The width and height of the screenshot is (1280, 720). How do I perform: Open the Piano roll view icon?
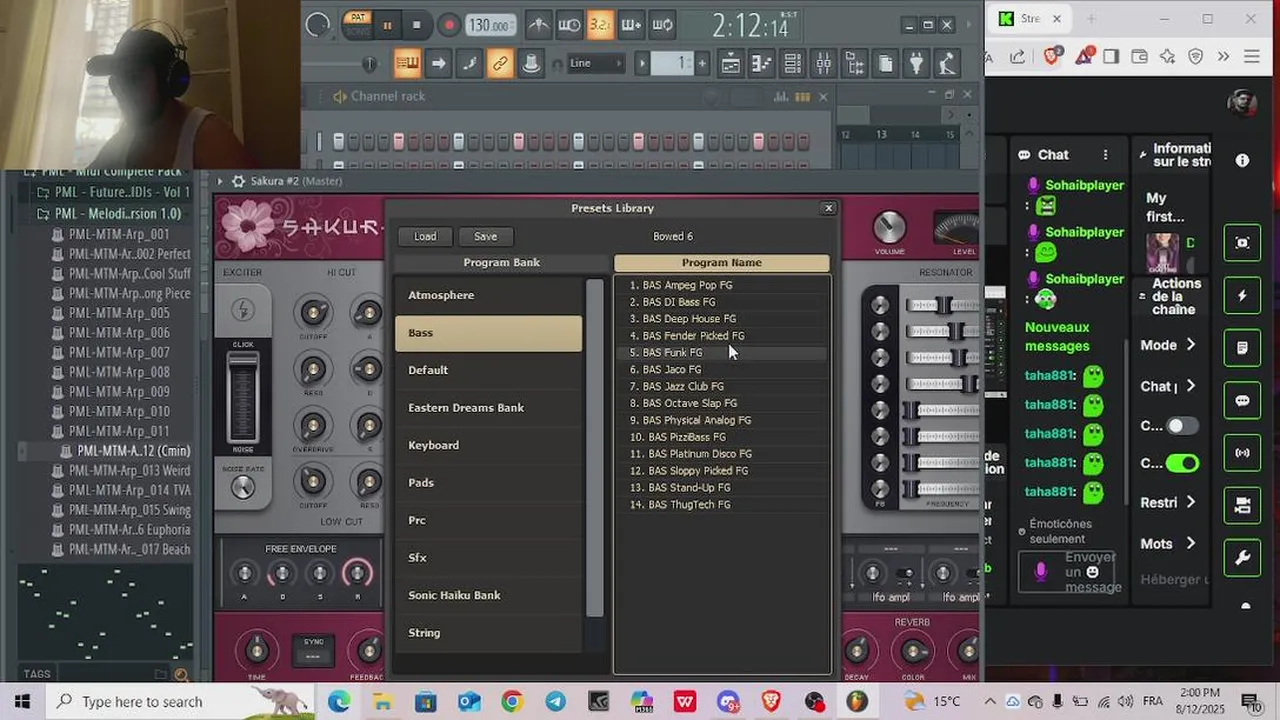pos(762,64)
